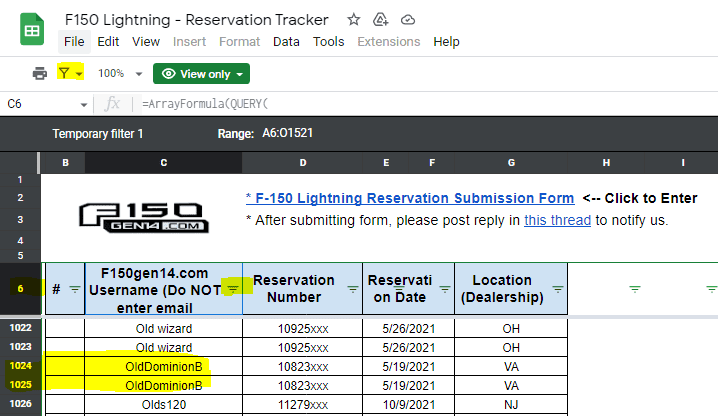Click the F150 Gen14.com logo image
The width and height of the screenshot is (718, 416).
[143, 217]
